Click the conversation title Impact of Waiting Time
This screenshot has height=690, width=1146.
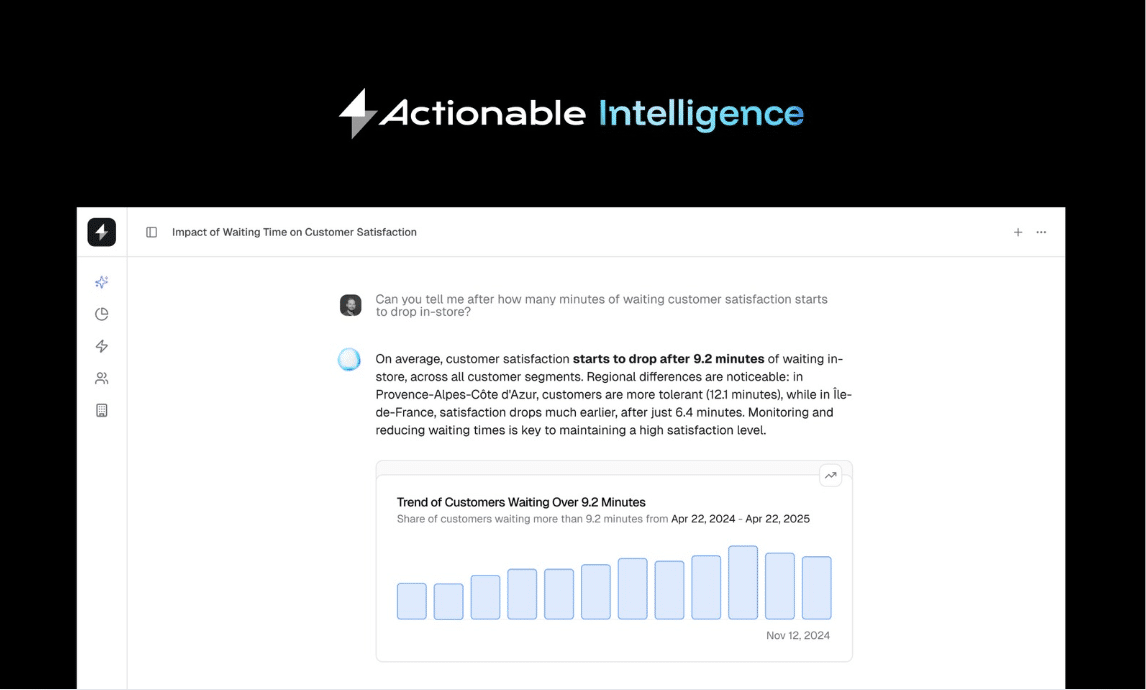[x=295, y=232]
